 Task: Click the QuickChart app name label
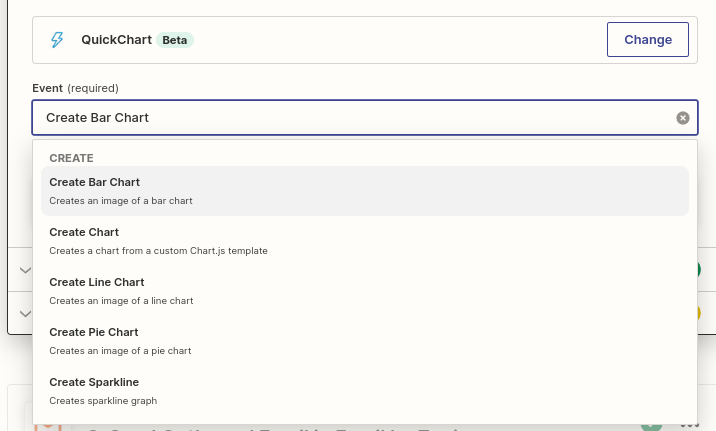coord(116,40)
